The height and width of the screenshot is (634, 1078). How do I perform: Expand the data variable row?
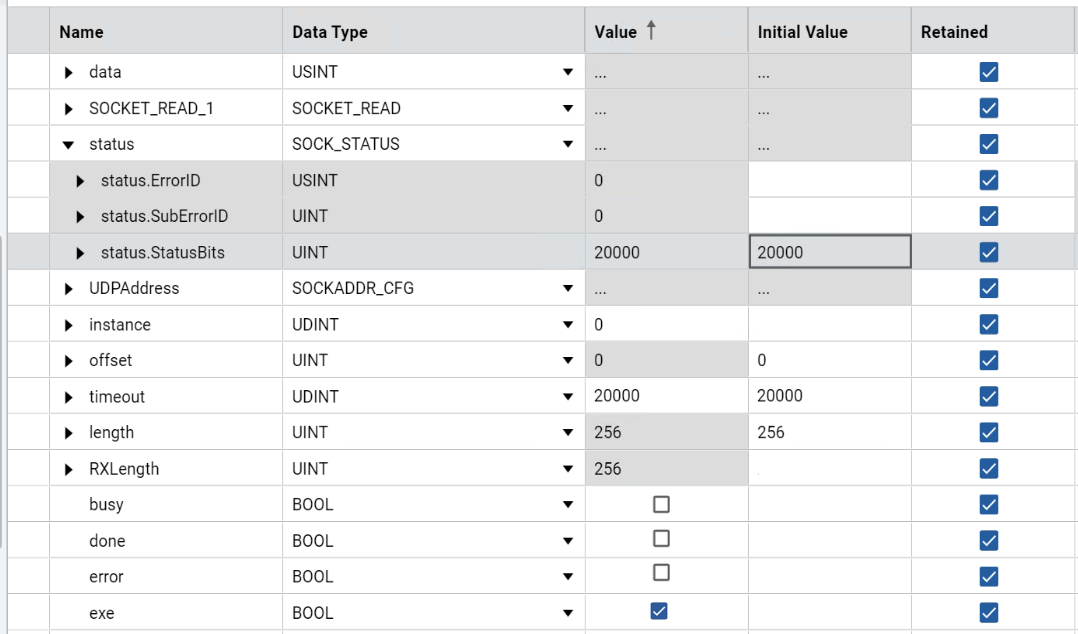coord(69,72)
